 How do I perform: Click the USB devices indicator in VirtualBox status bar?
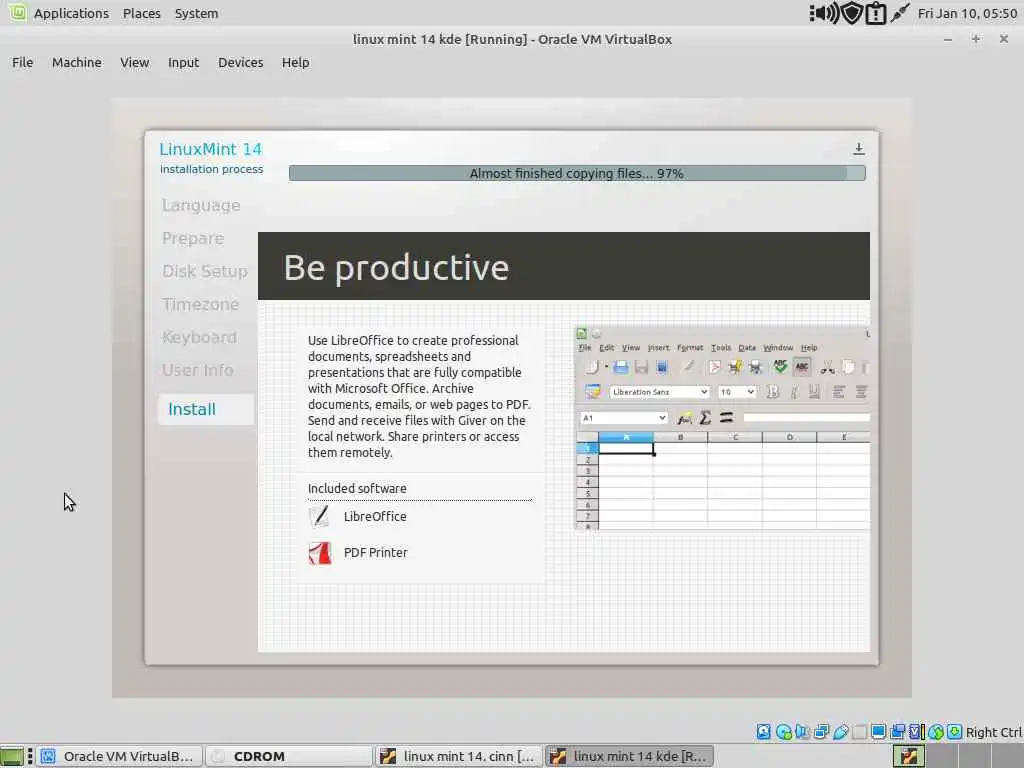pyautogui.click(x=840, y=731)
